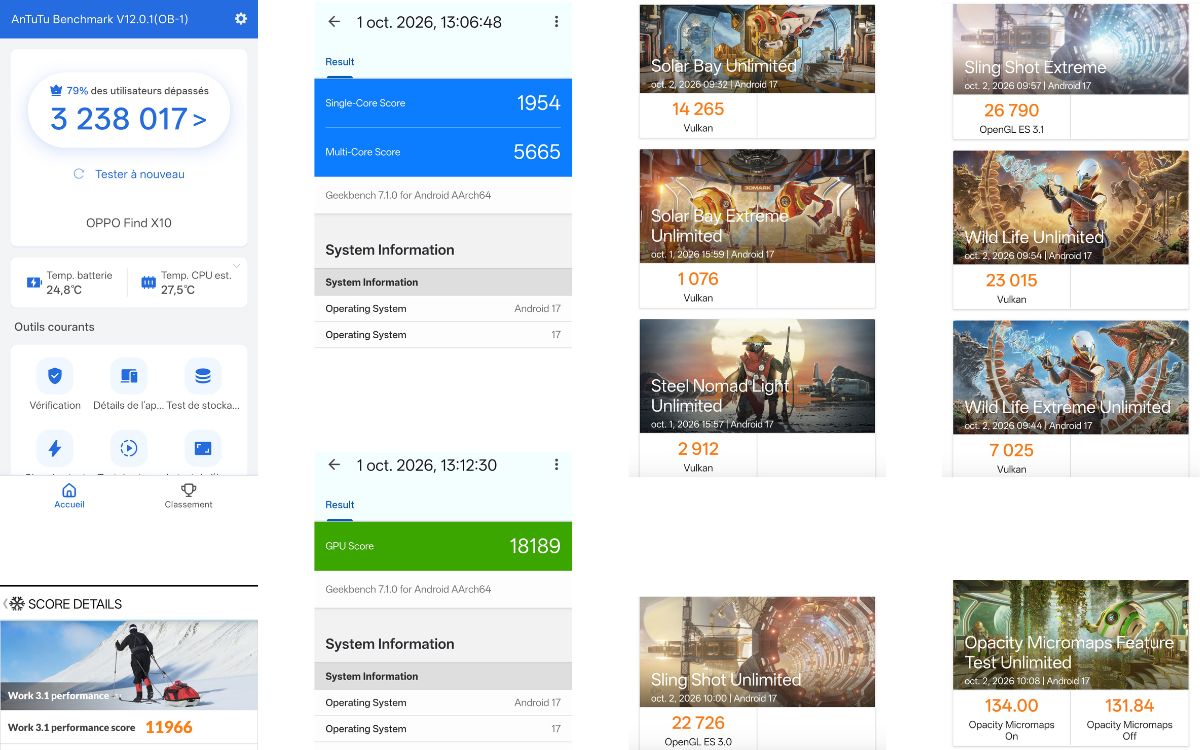Tap the Tester à nouveau button

(129, 174)
